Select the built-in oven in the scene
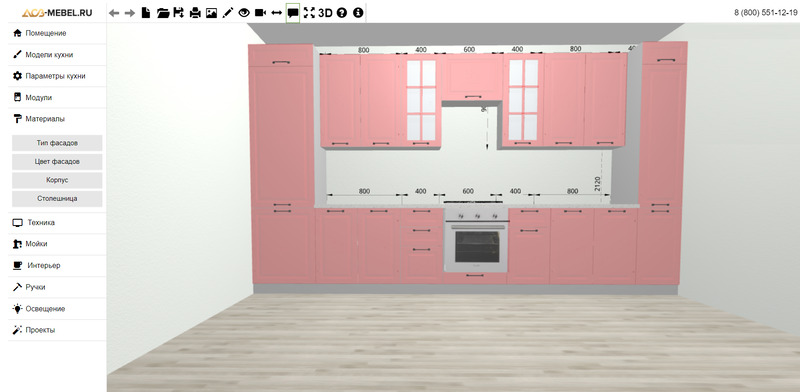The width and height of the screenshot is (800, 392). pyautogui.click(x=477, y=240)
